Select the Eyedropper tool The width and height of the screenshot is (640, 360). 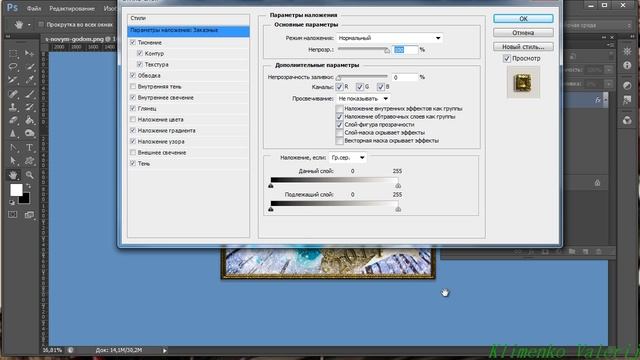click(x=29, y=80)
